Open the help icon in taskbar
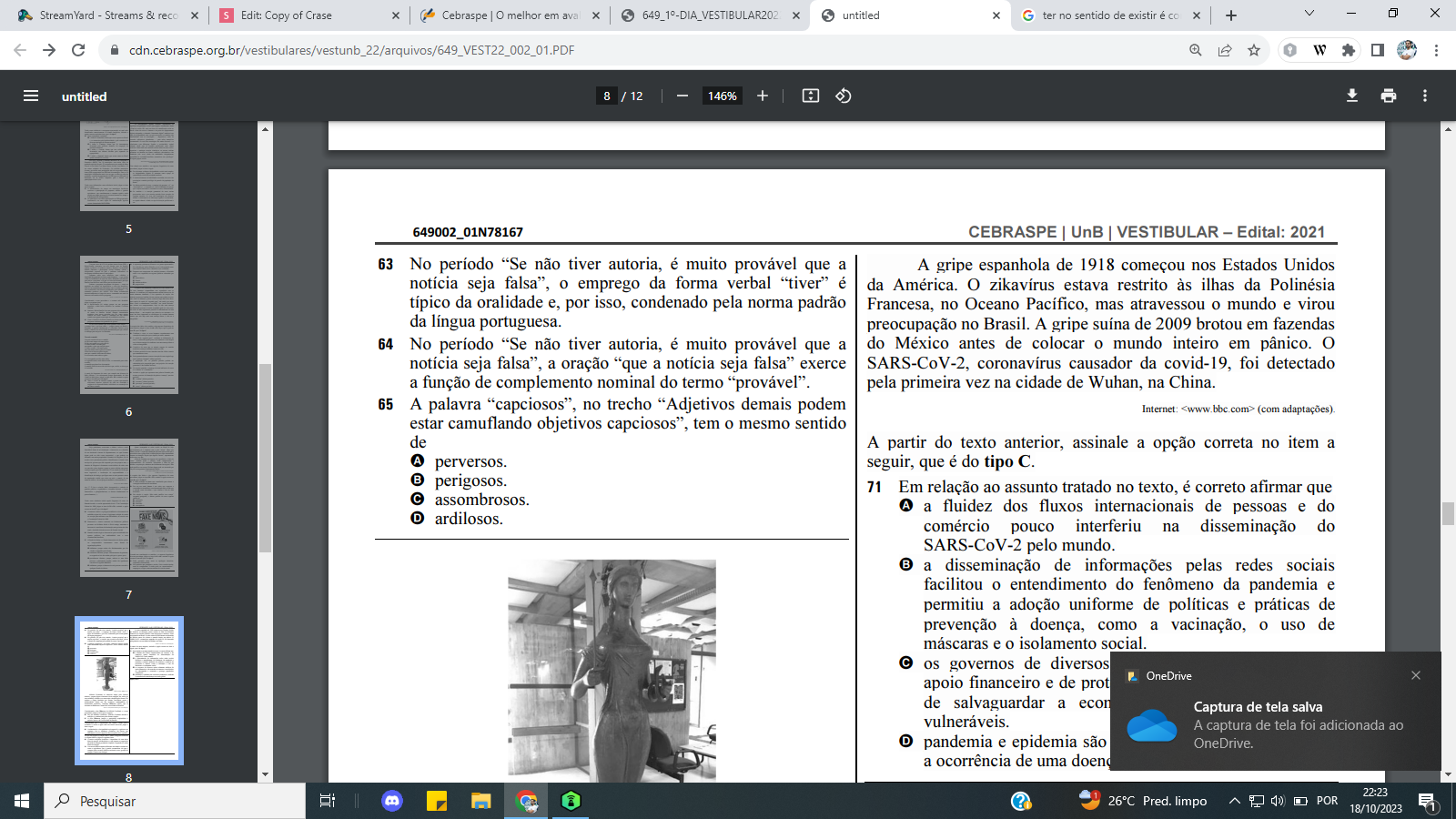Viewport: 1456px width, 819px height. point(1021,801)
